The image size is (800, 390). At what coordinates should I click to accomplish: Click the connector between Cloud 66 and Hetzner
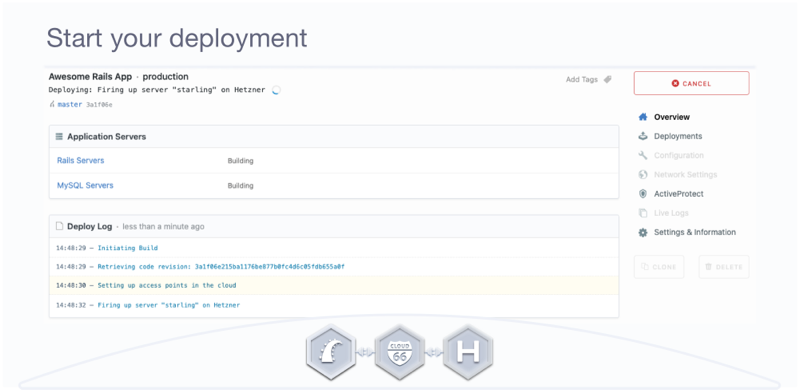coord(434,352)
